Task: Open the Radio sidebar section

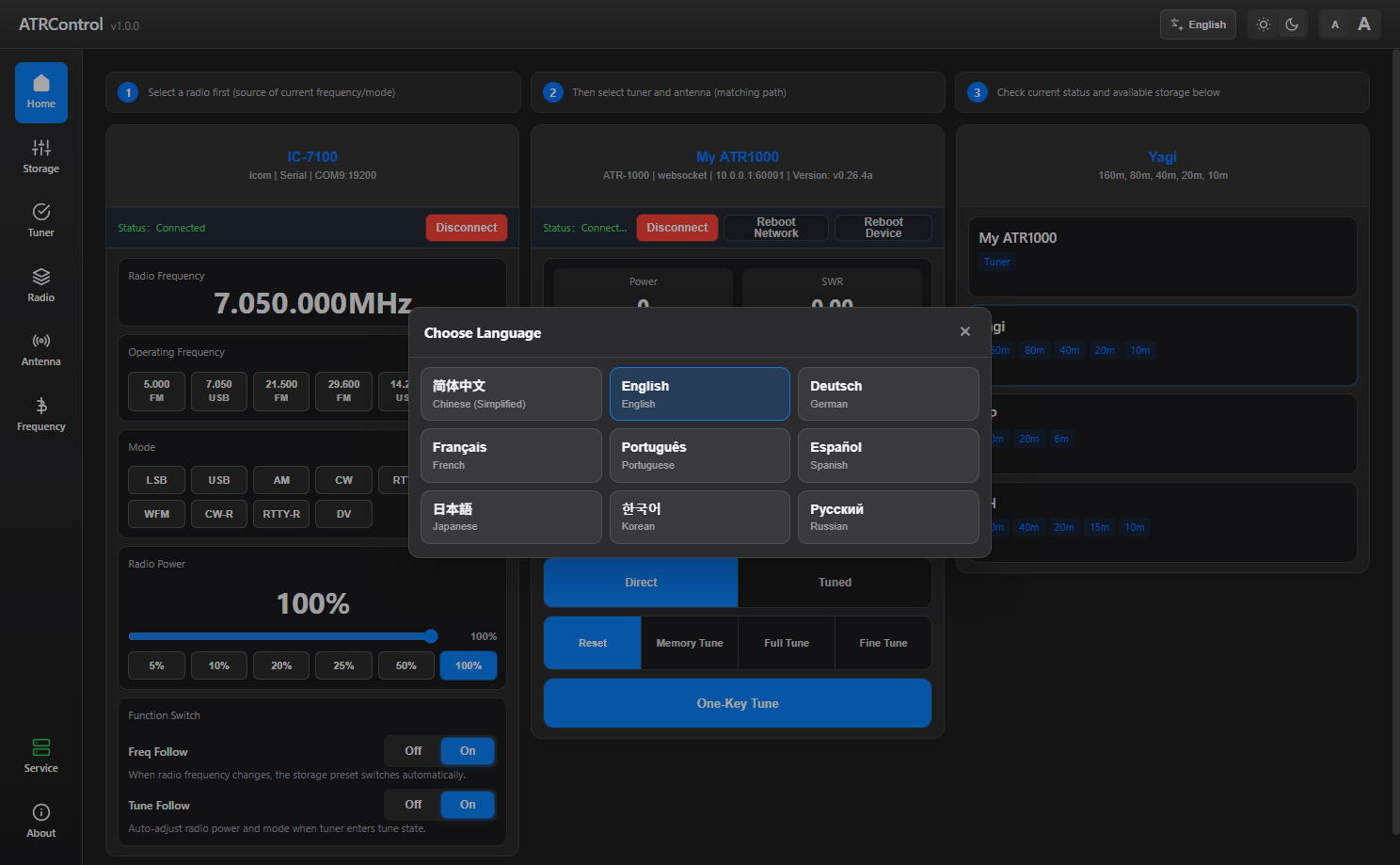Action: 41,286
